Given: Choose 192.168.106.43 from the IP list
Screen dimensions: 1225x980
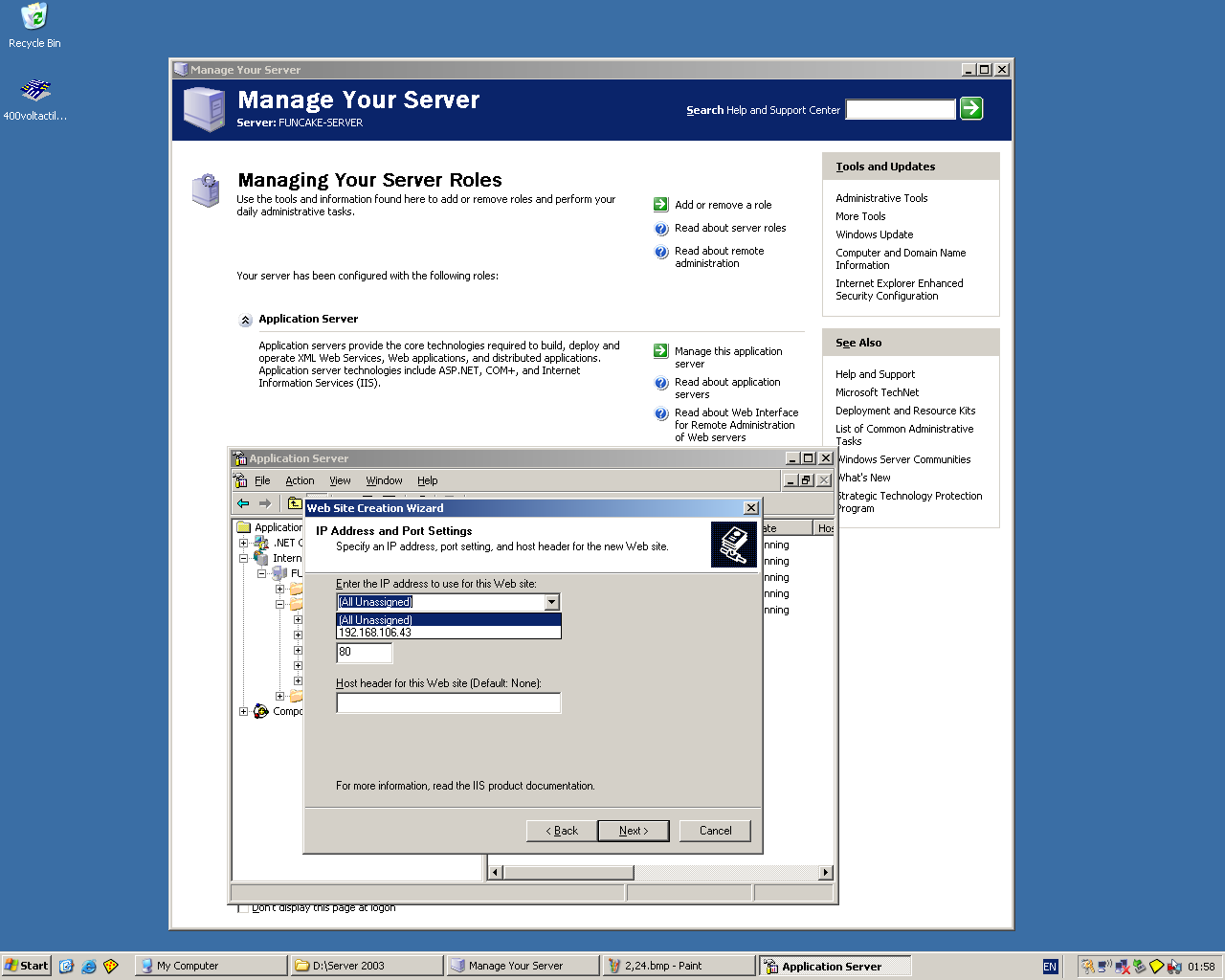Looking at the screenshot, I should (x=449, y=633).
